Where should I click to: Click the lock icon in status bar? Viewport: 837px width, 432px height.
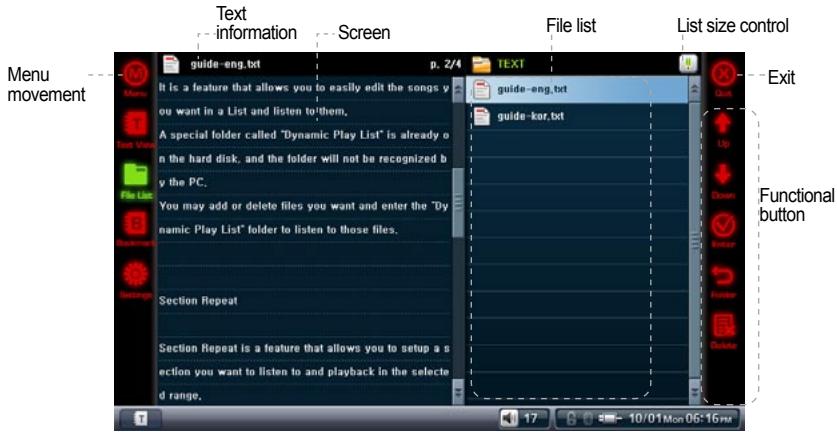(x=571, y=419)
